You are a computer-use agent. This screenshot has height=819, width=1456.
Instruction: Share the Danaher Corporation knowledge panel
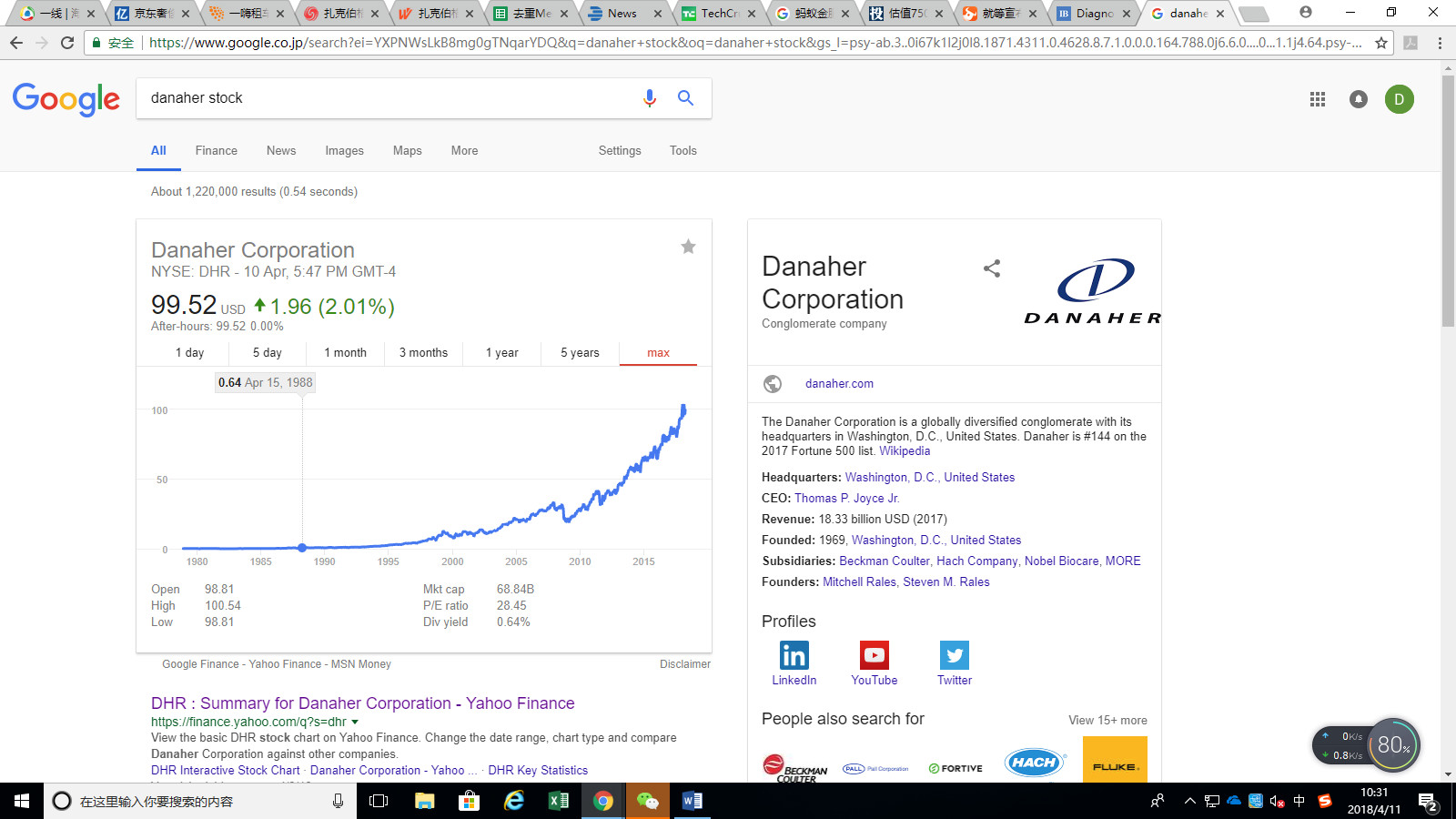[x=992, y=268]
